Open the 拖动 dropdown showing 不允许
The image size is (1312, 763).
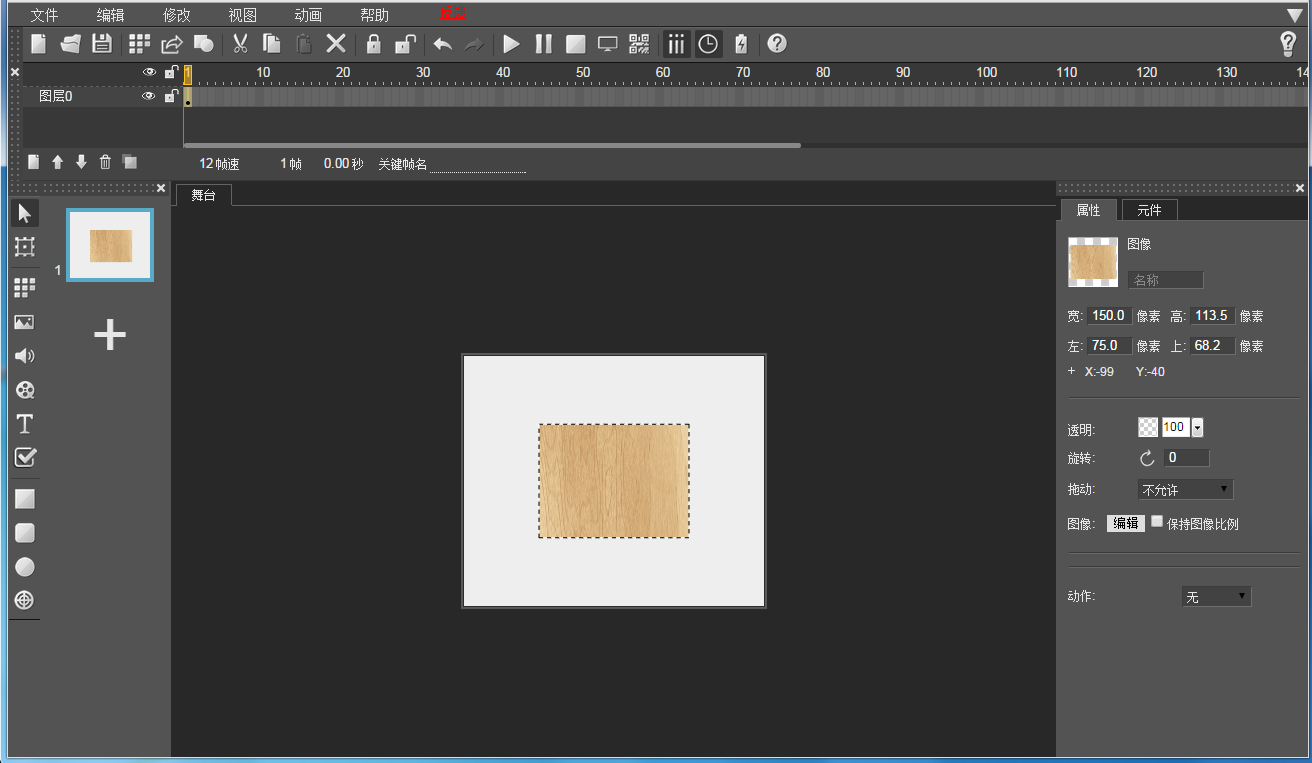(1185, 490)
